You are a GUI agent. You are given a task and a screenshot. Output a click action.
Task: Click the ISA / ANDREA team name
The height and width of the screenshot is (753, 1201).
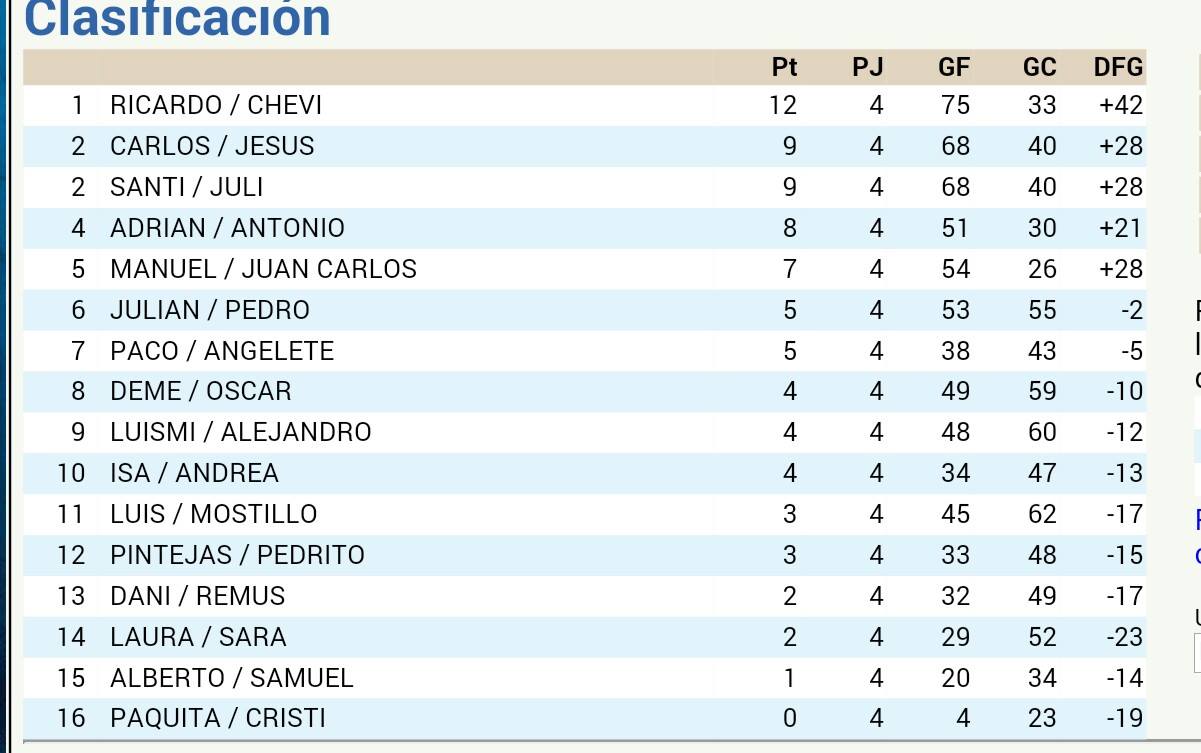pos(194,473)
